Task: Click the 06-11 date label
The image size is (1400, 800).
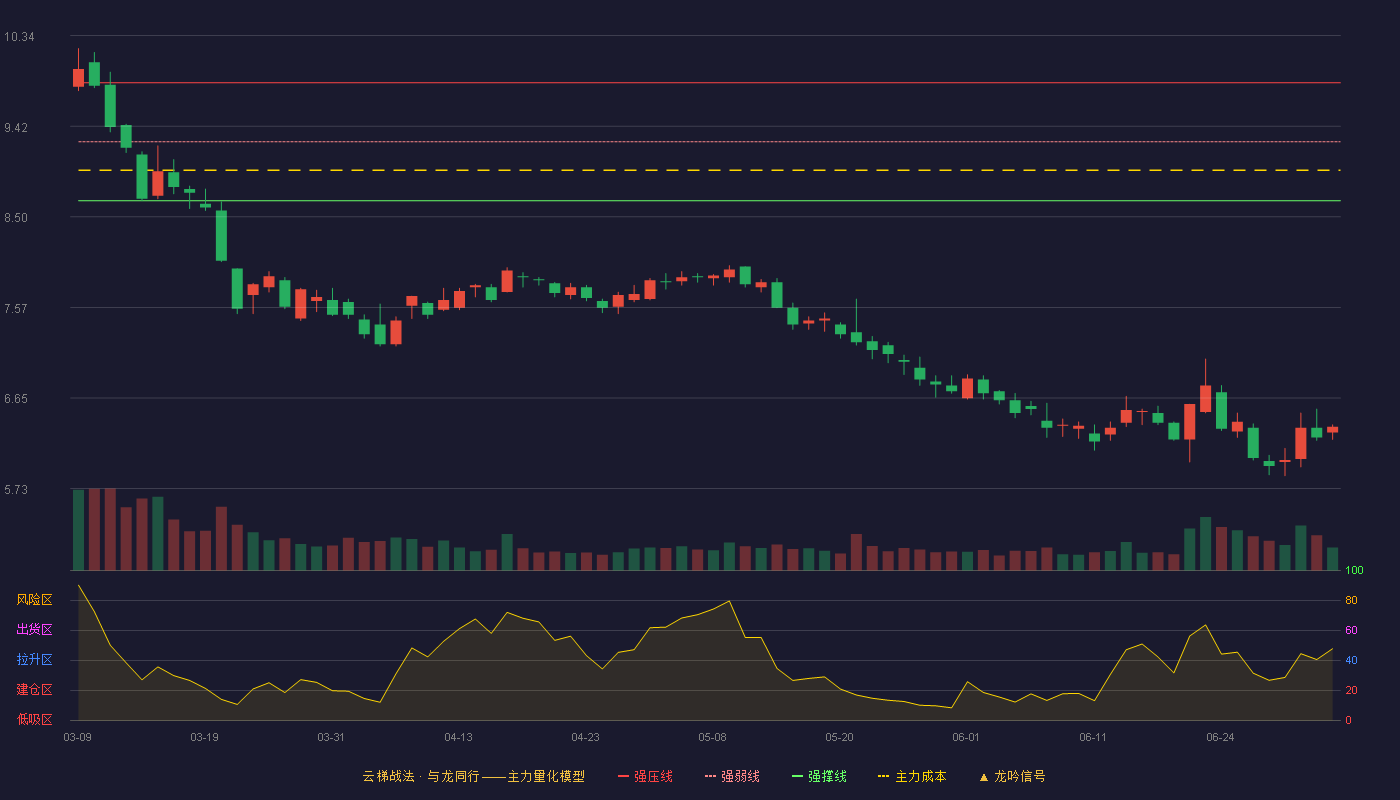Action: tap(1093, 737)
